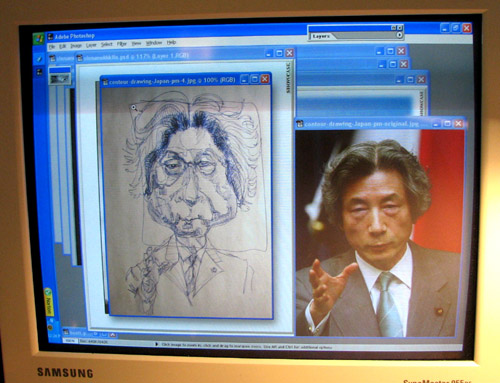The width and height of the screenshot is (500, 383).
Task: Open the Filter menu
Action: point(122,44)
